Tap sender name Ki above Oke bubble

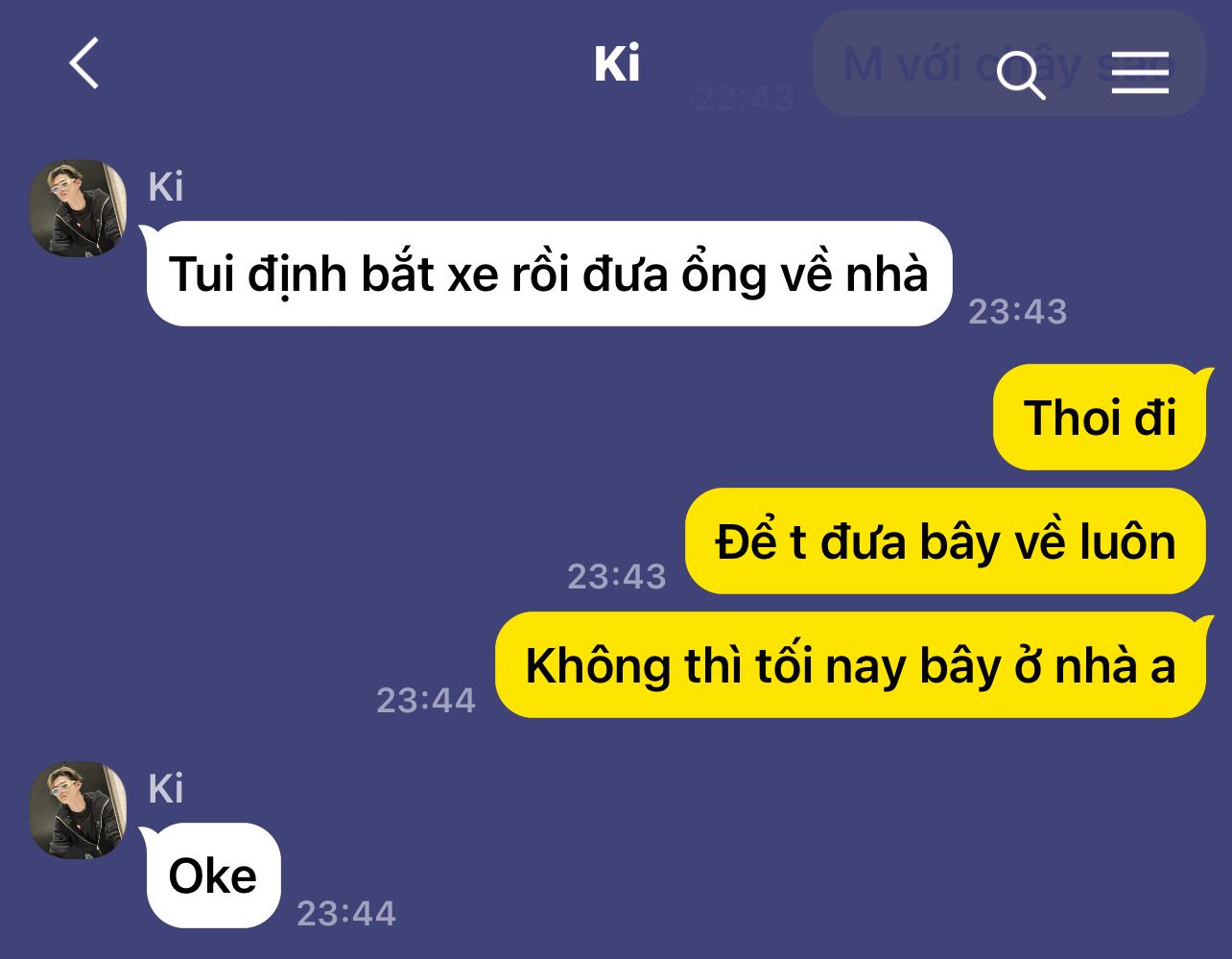[x=166, y=789]
